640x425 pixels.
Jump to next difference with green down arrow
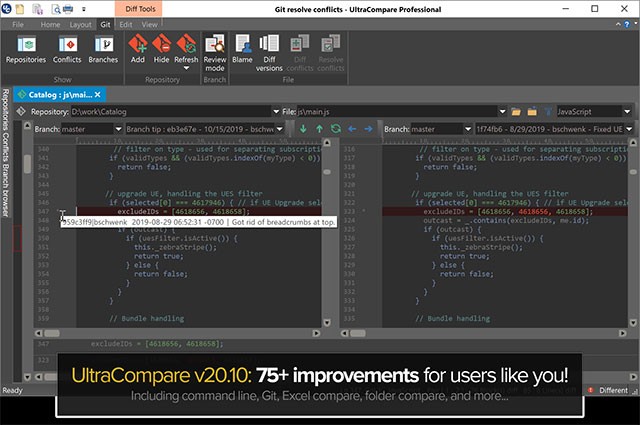click(x=302, y=129)
